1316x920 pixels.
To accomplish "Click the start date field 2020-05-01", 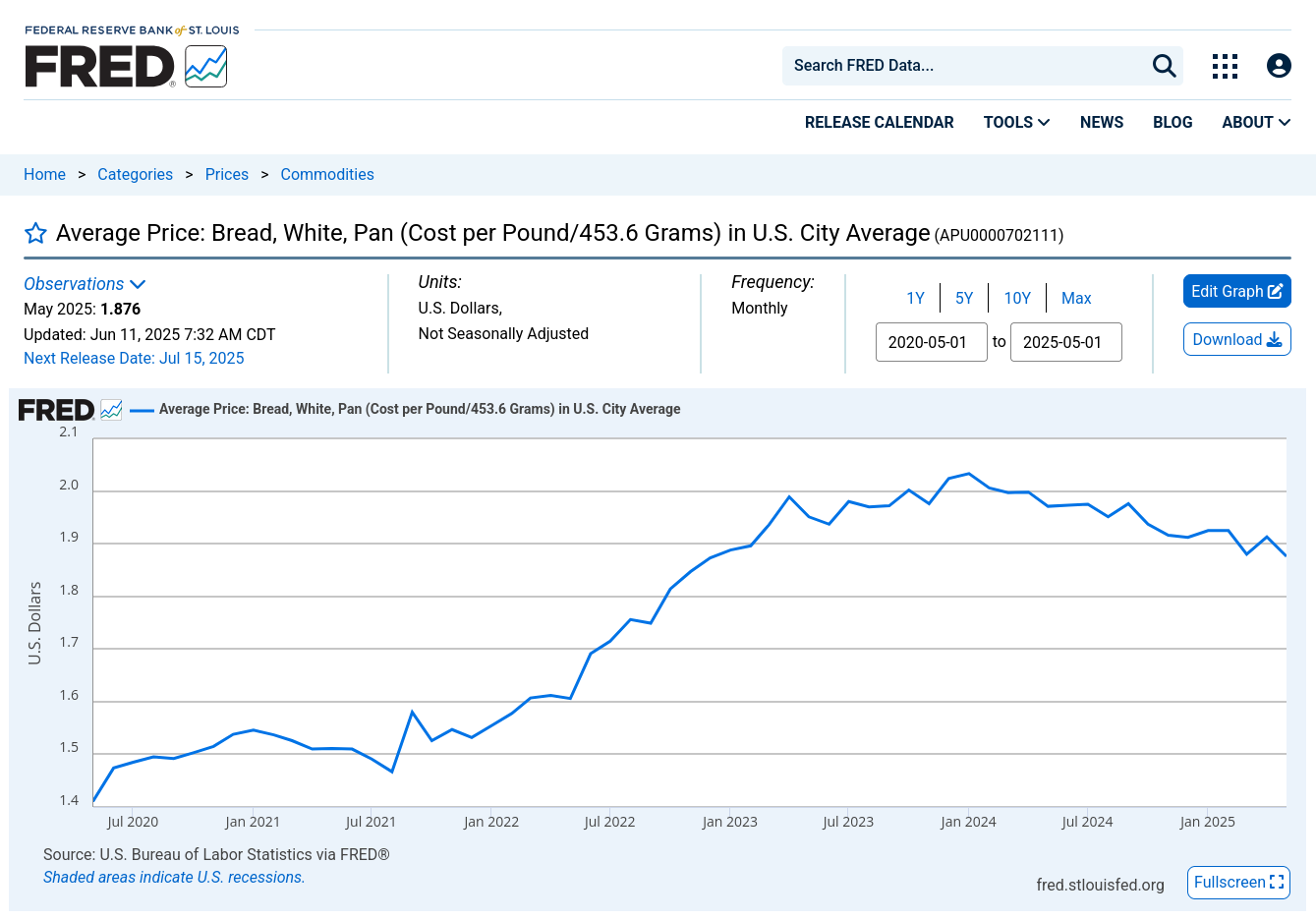I will coord(932,342).
